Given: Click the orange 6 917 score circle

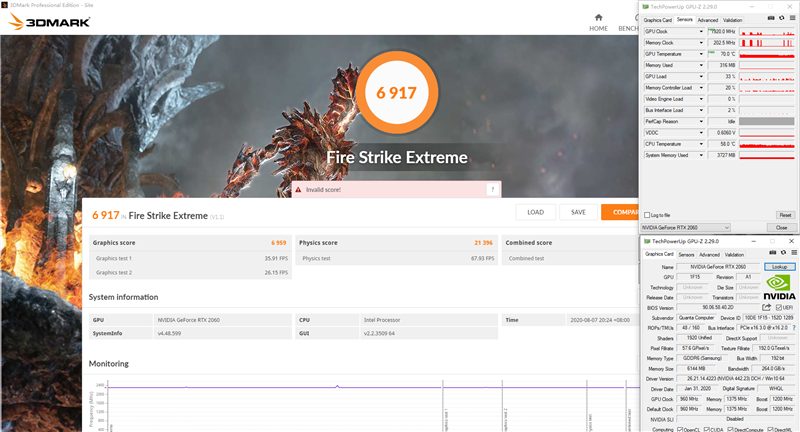Looking at the screenshot, I should click(x=396, y=92).
